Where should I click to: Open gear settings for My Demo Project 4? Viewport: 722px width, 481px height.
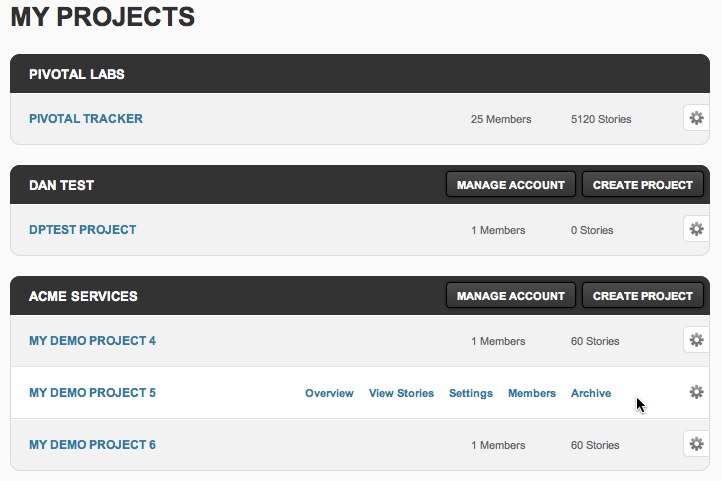tap(696, 340)
